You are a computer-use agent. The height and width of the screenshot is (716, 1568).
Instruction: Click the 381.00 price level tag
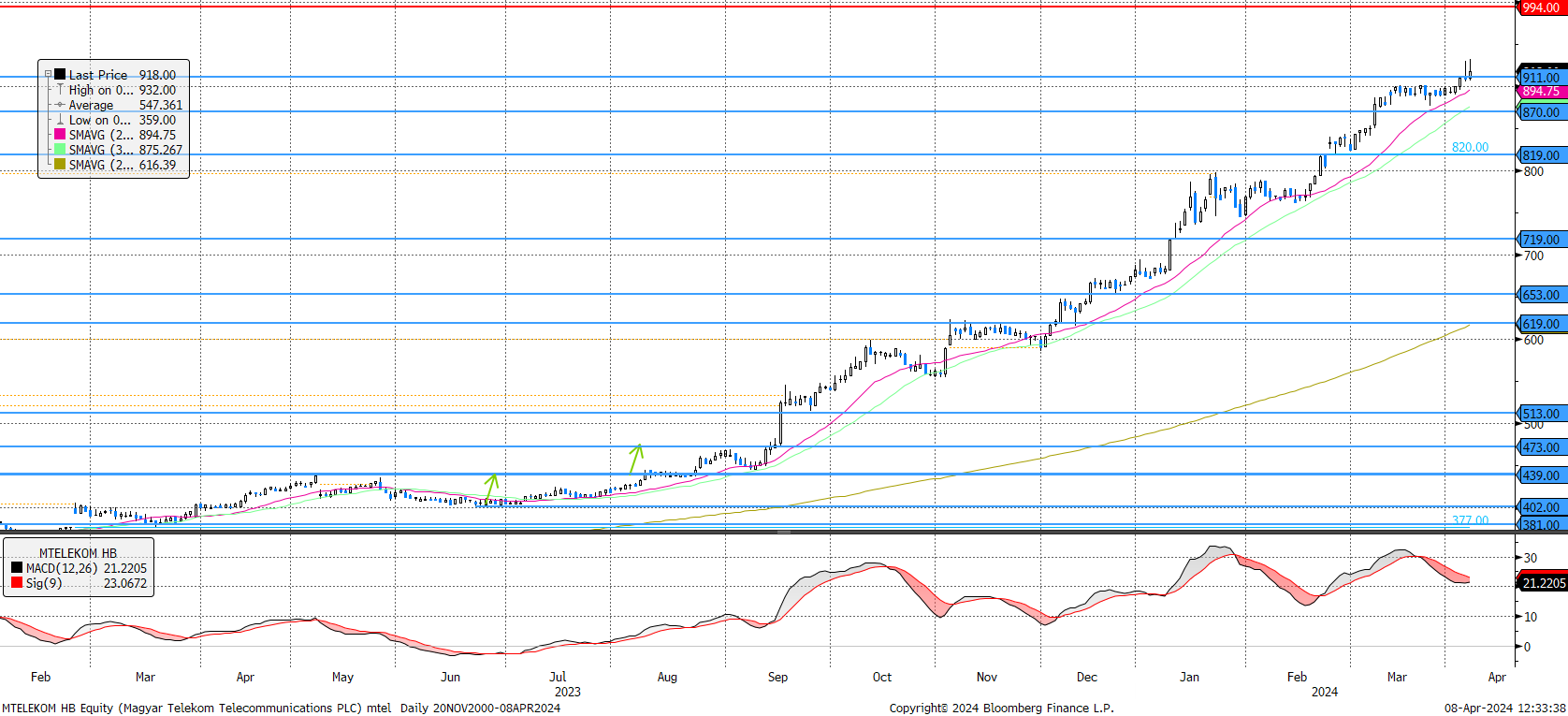(1541, 525)
